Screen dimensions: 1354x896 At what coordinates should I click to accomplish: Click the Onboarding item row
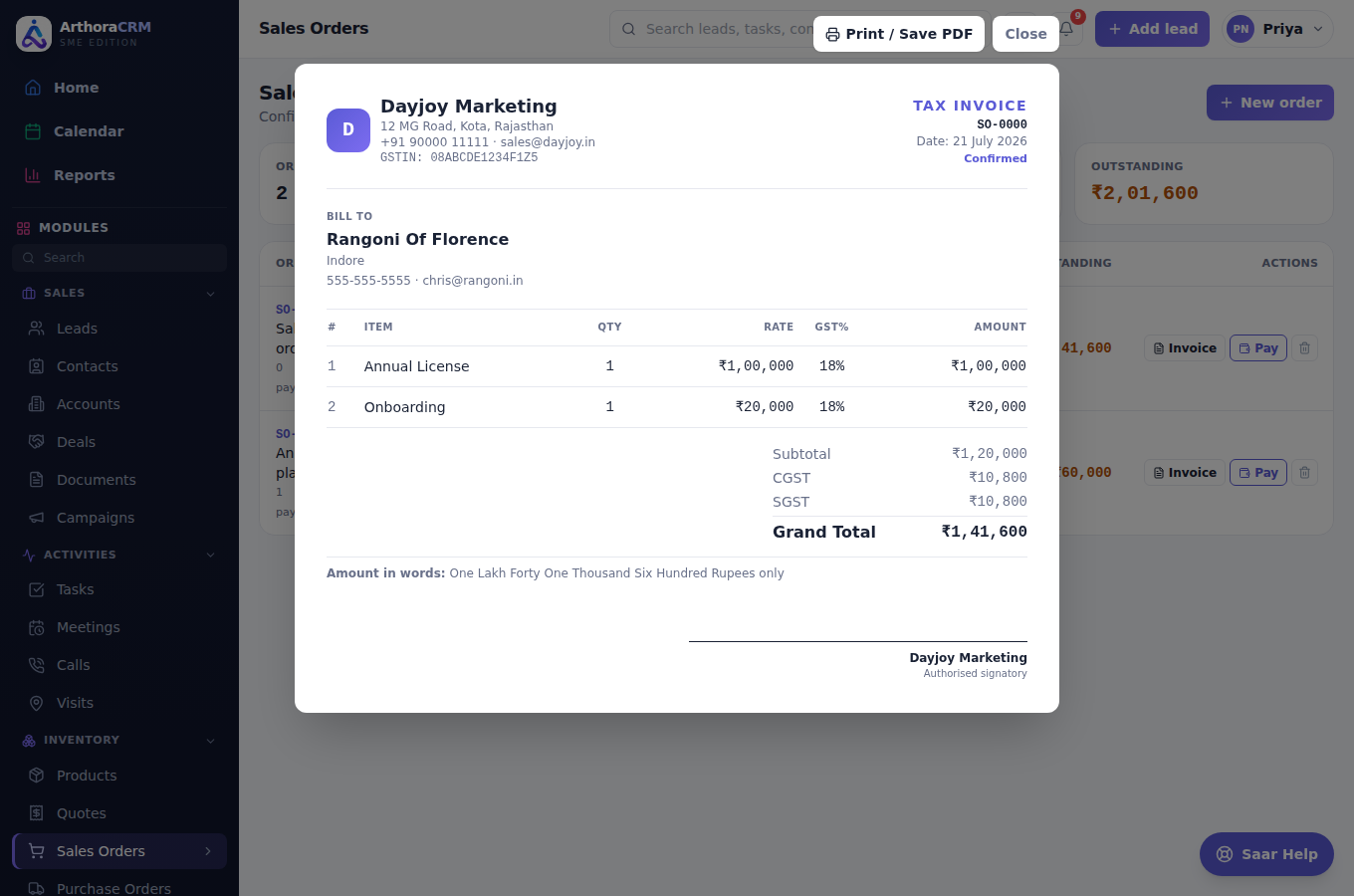(677, 407)
